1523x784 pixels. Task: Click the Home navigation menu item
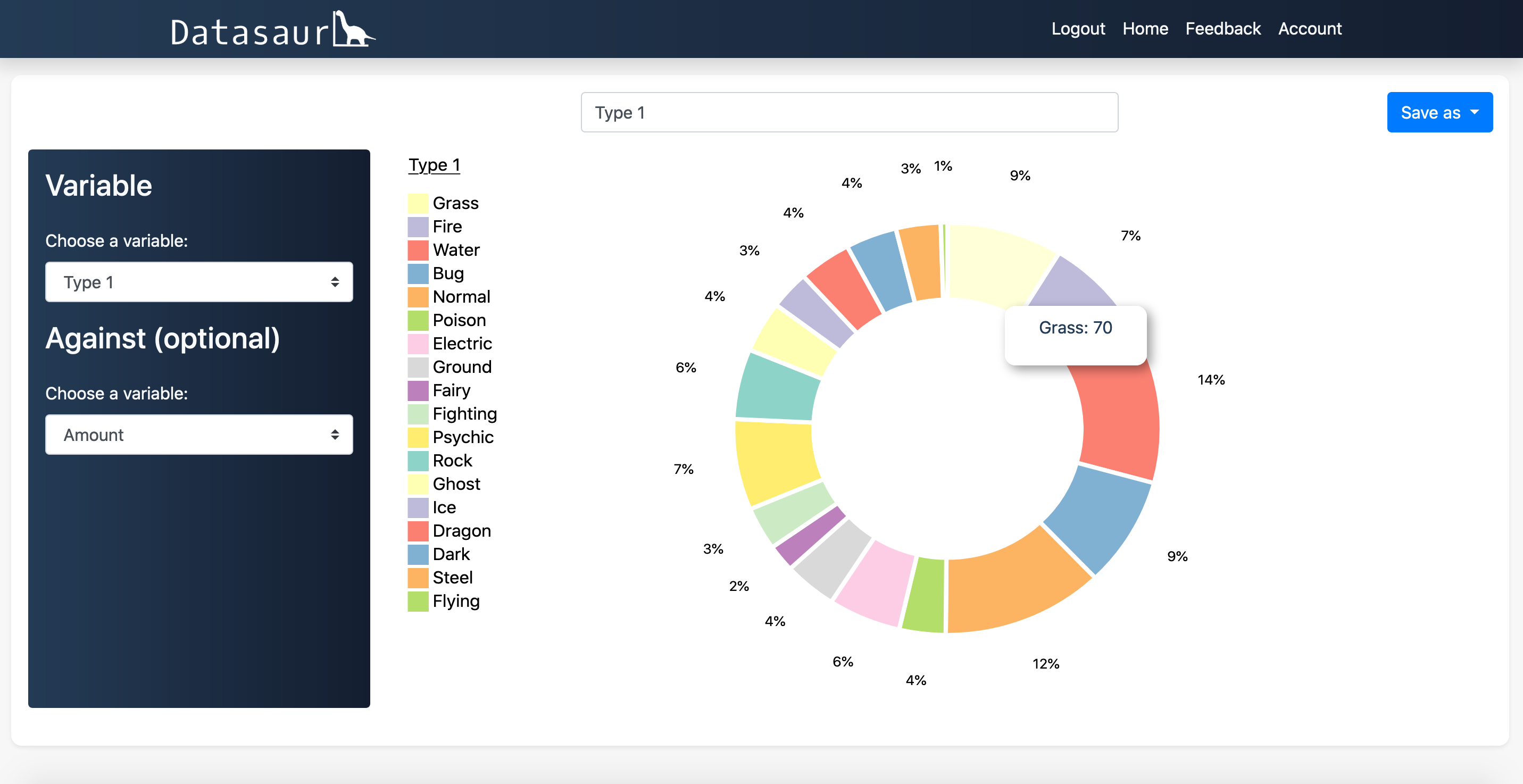[x=1145, y=28]
